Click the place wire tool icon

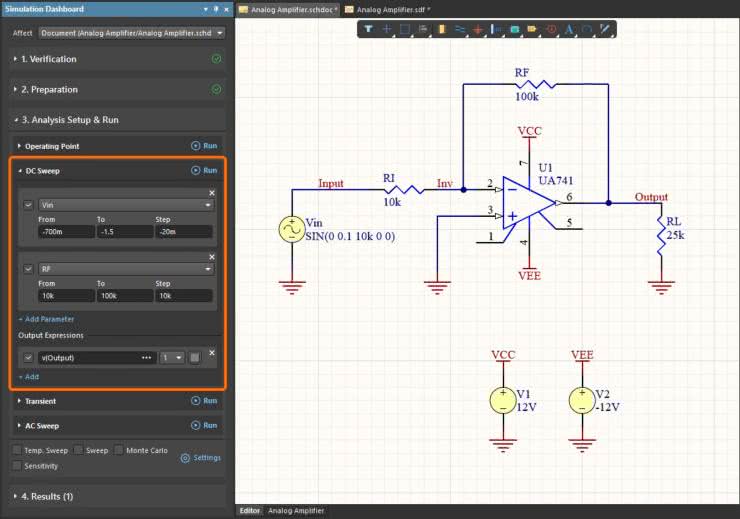tap(459, 29)
